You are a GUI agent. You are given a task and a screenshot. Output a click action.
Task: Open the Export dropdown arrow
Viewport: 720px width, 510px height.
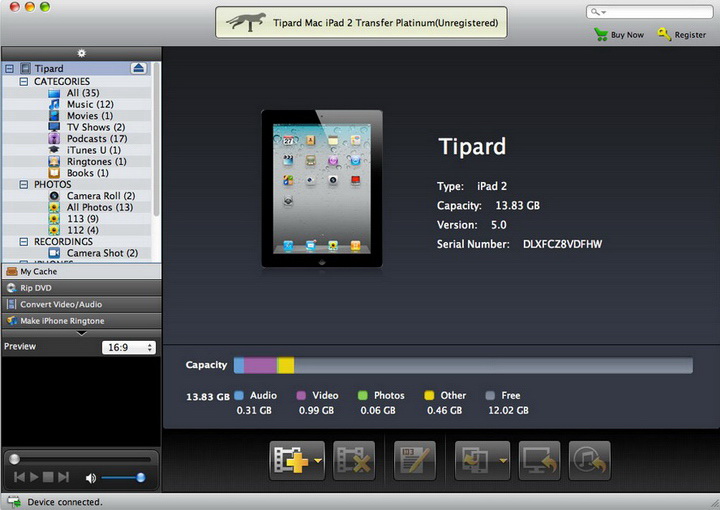point(503,460)
